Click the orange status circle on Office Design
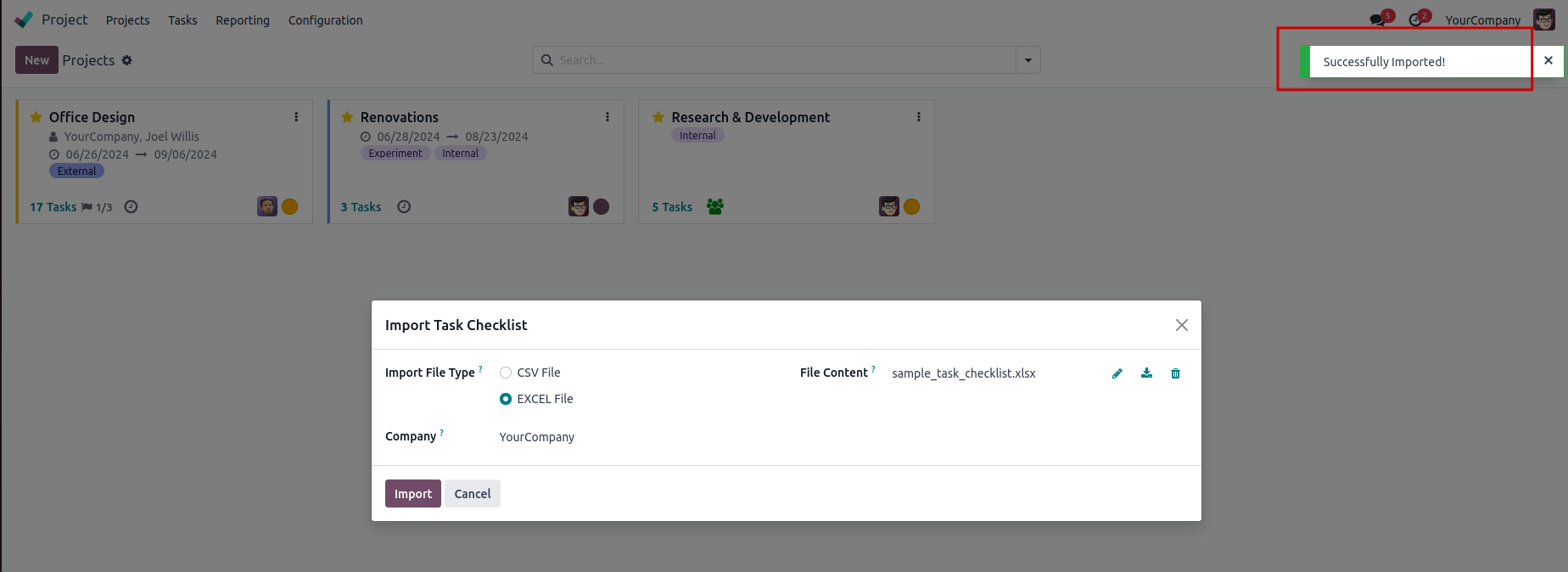1568x572 pixels. [x=289, y=207]
